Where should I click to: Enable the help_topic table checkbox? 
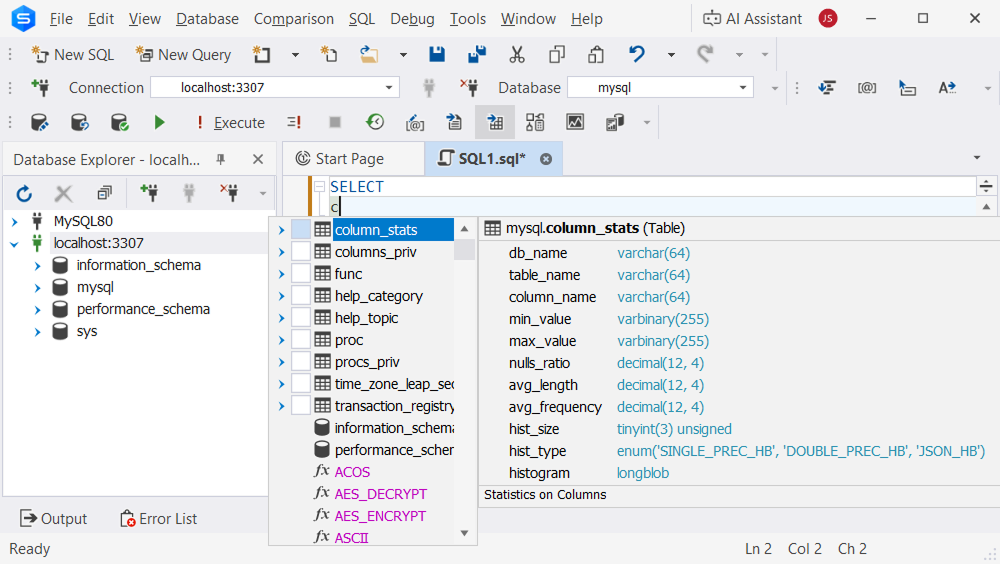[x=301, y=318]
